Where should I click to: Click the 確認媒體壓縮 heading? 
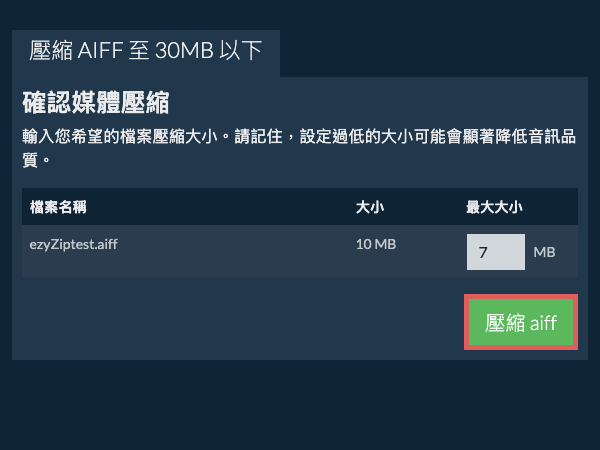tap(95, 102)
